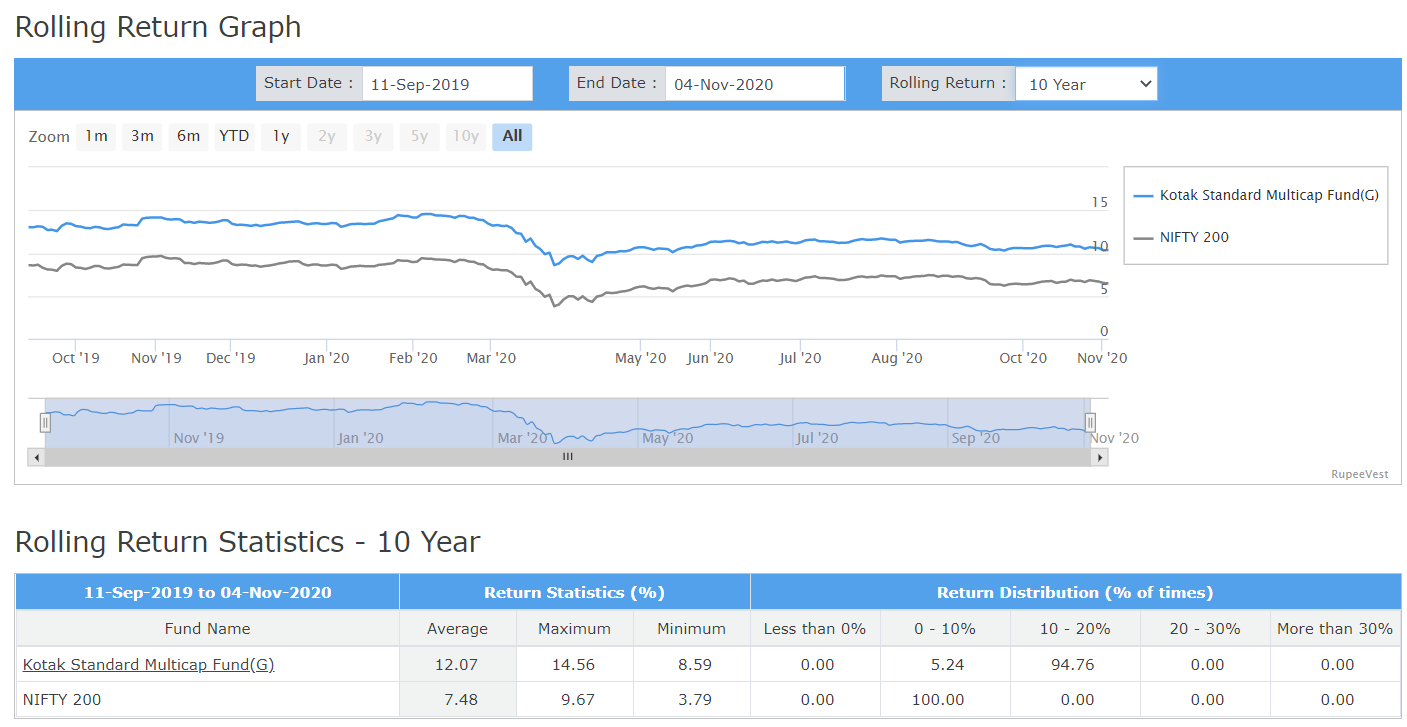Click the left navigator range handle
The image size is (1407, 727).
(45, 423)
